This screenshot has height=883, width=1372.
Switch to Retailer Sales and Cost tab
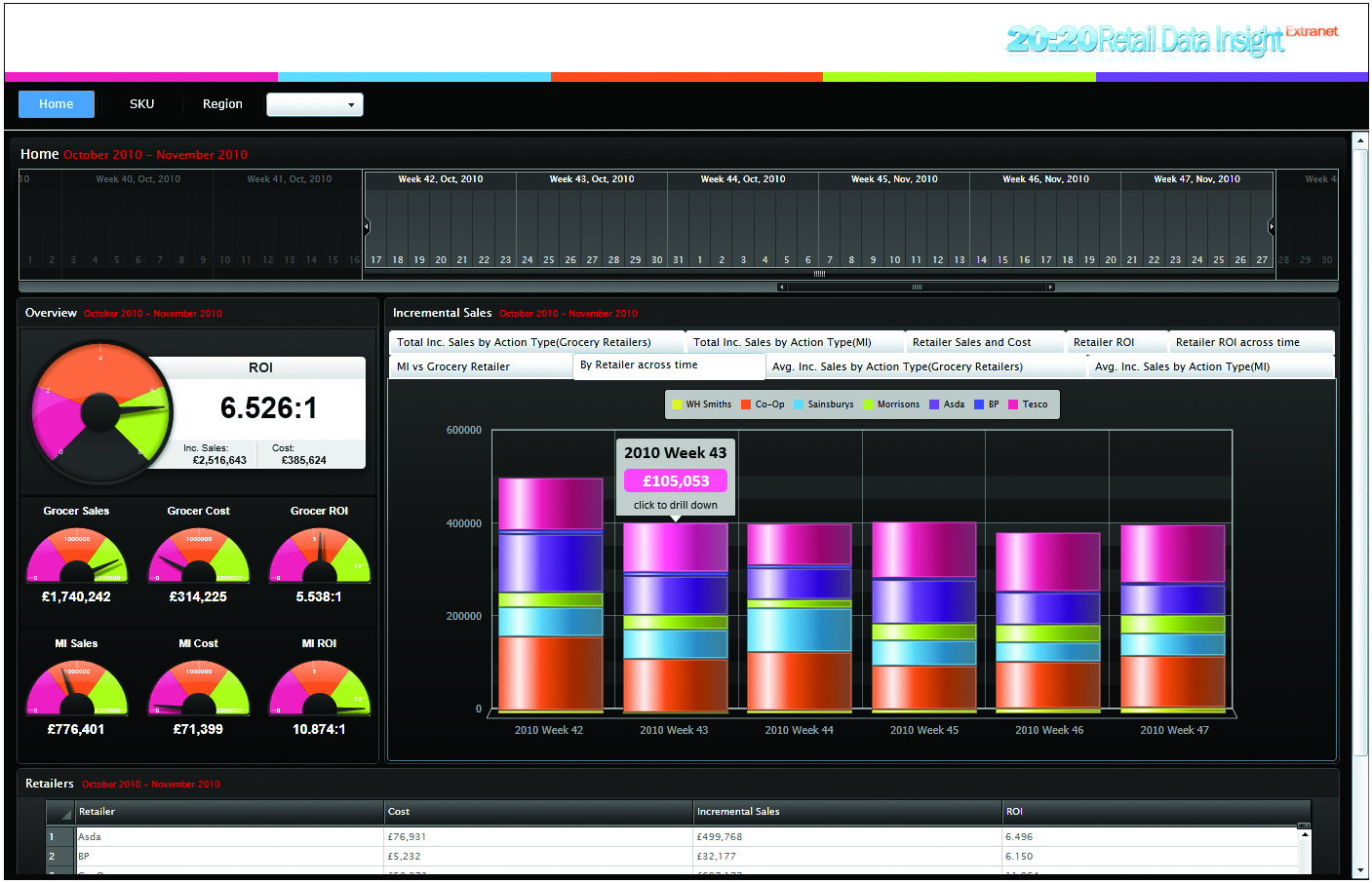985,342
